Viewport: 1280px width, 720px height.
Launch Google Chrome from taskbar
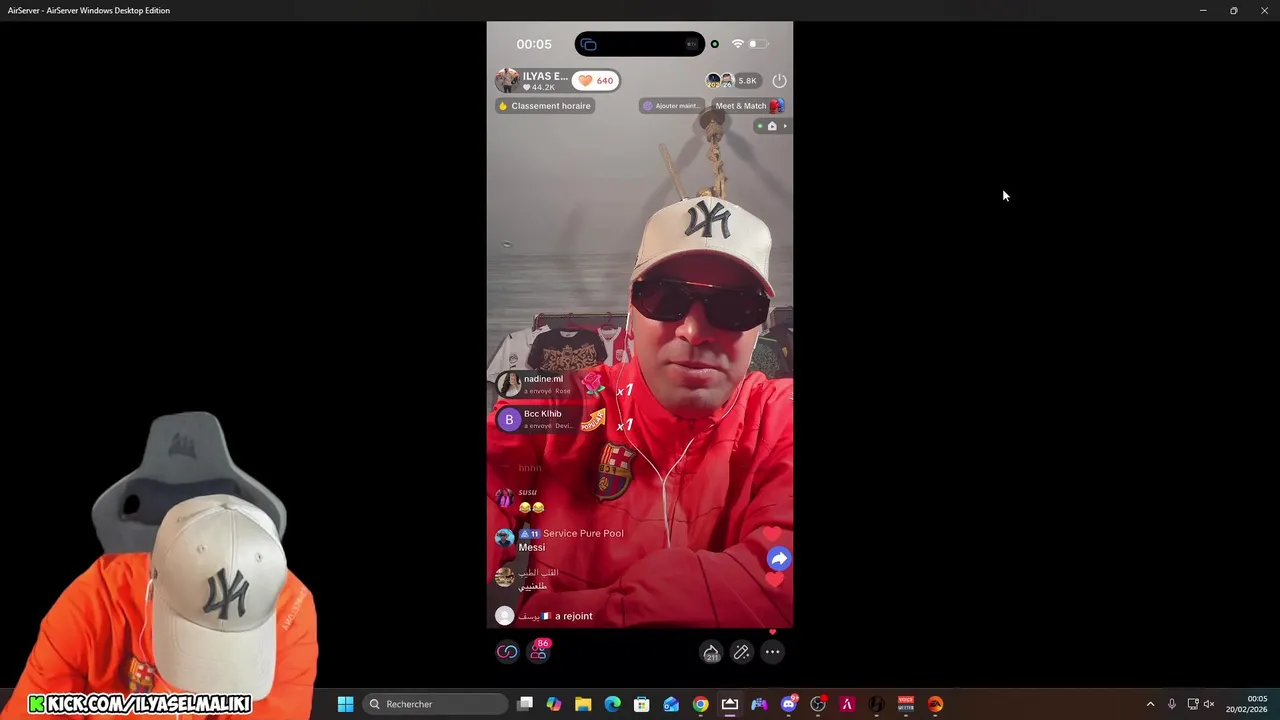pyautogui.click(x=701, y=704)
